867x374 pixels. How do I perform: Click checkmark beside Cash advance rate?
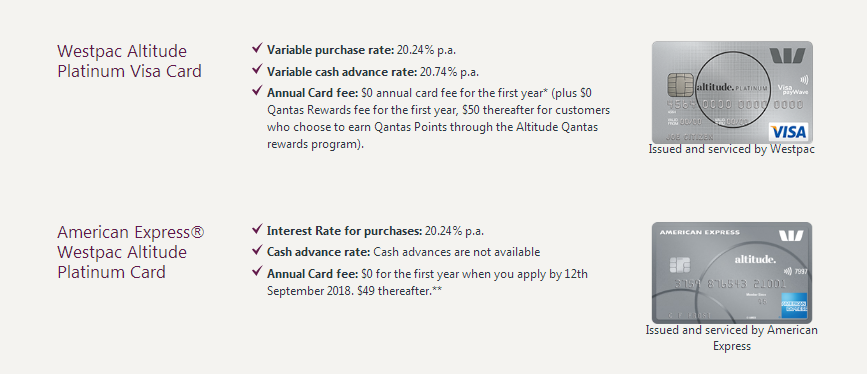[x=257, y=250]
